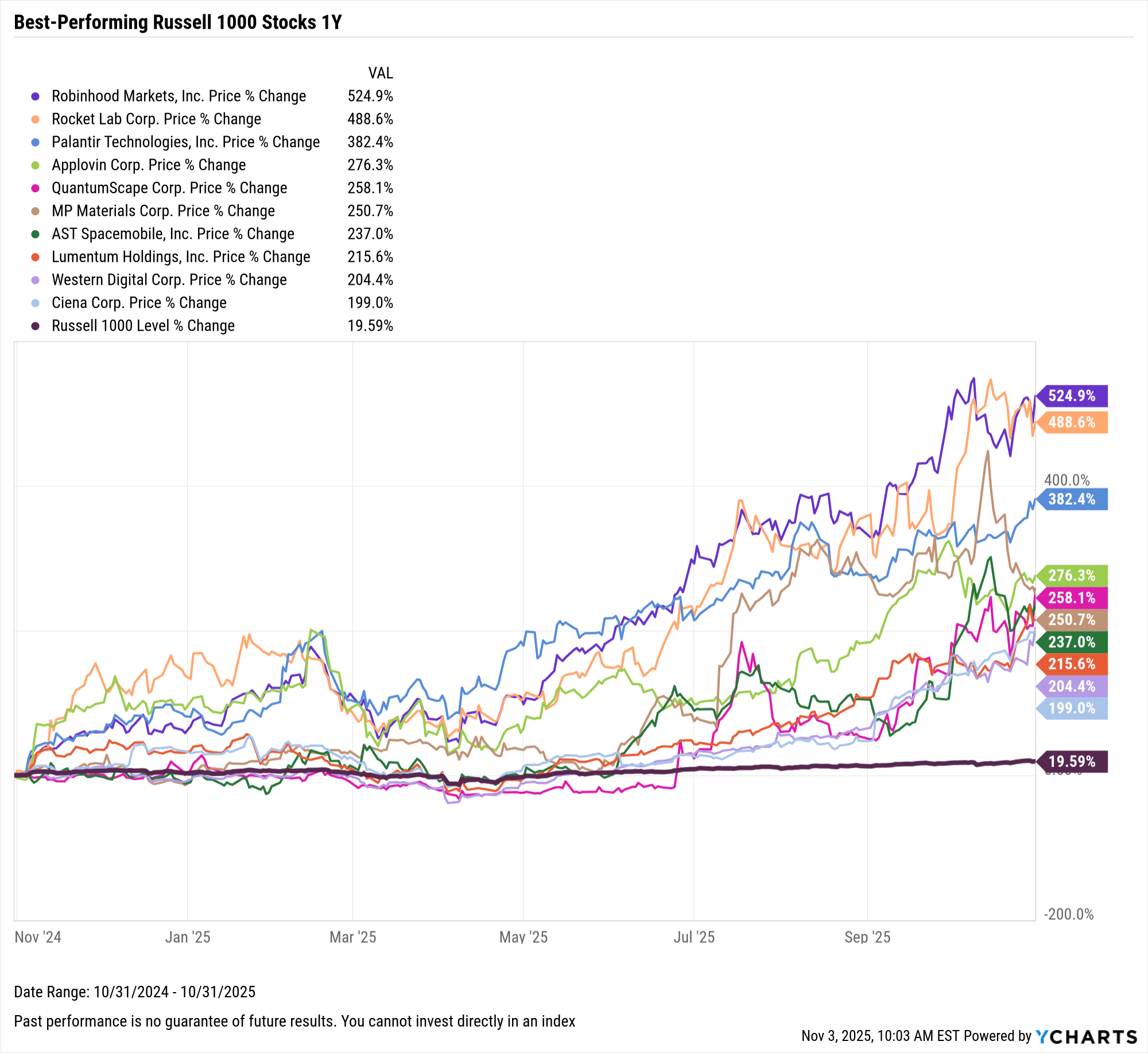Click Russell 1000 Level legend entry

[143, 326]
